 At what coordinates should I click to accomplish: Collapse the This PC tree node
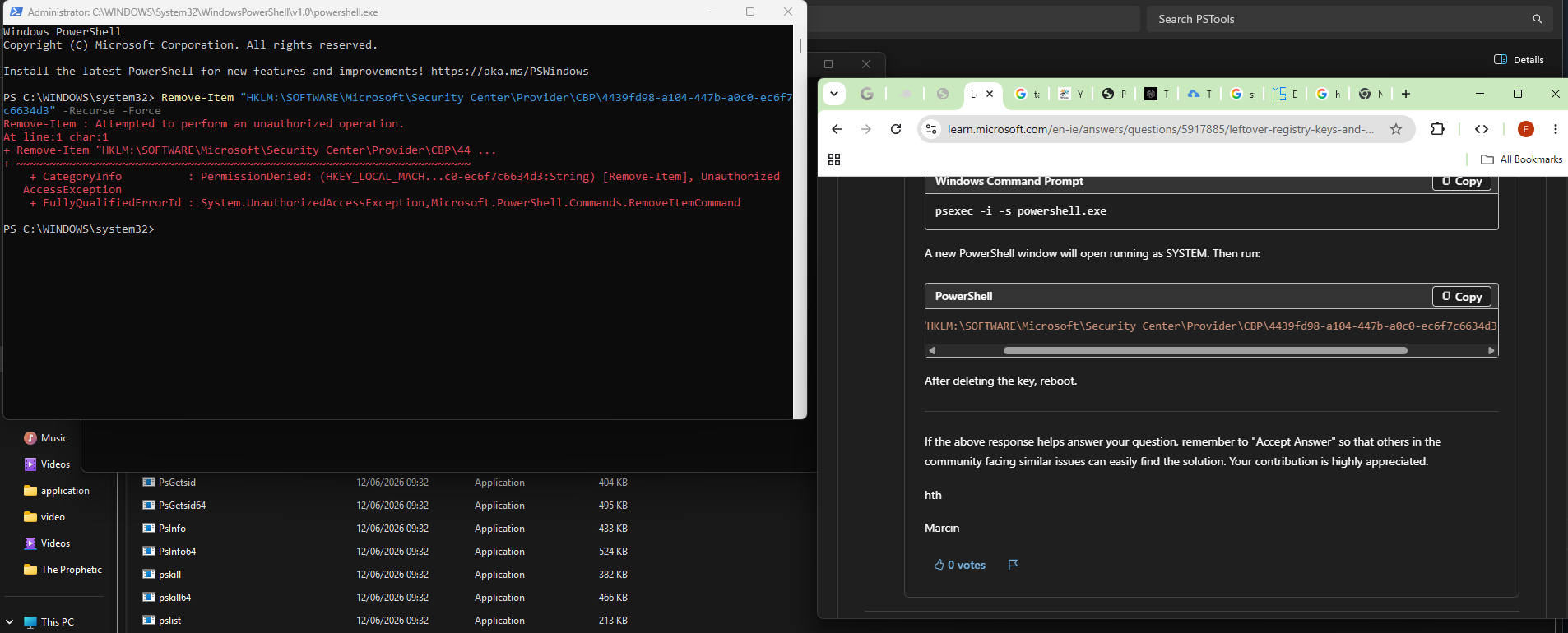click(x=9, y=622)
